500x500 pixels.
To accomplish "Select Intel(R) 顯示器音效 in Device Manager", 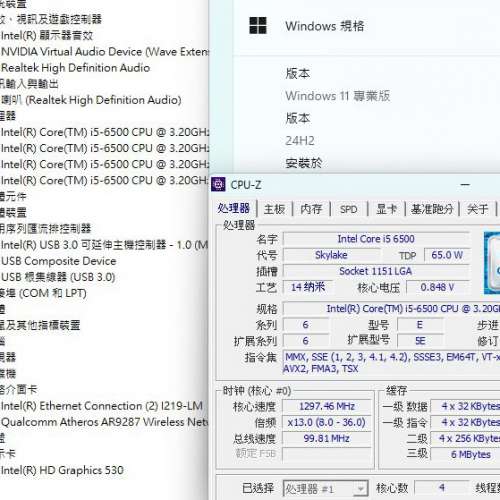I will point(47,35).
